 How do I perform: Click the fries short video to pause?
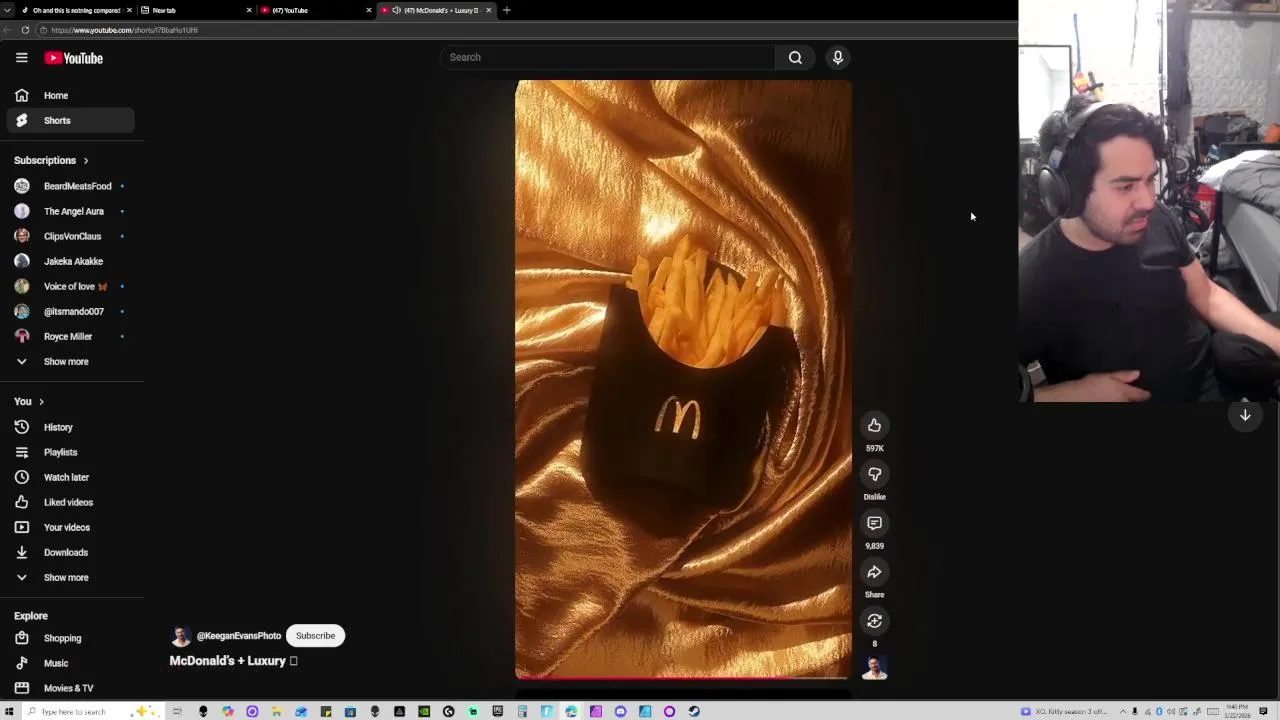683,380
